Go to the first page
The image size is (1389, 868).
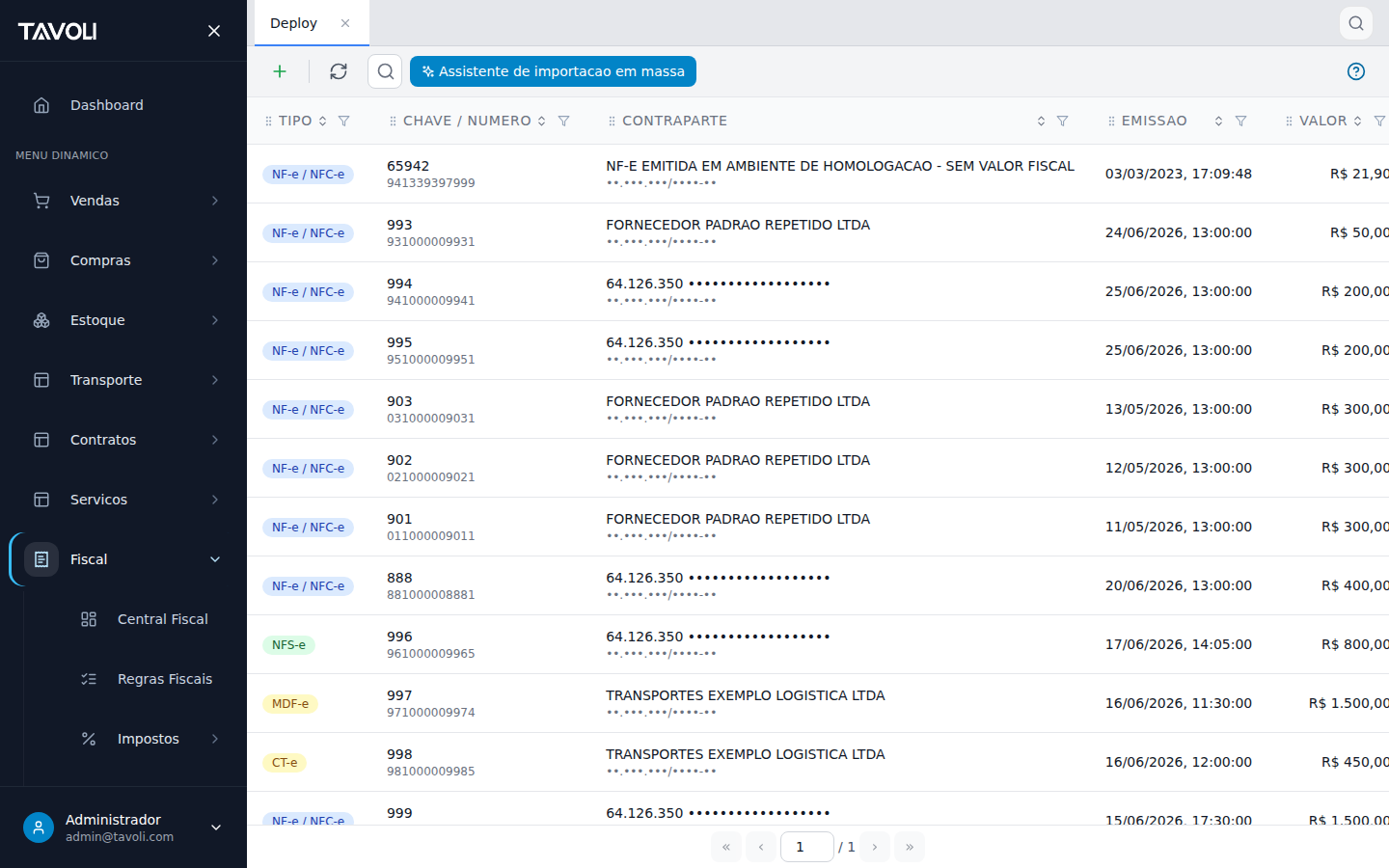pyautogui.click(x=726, y=847)
